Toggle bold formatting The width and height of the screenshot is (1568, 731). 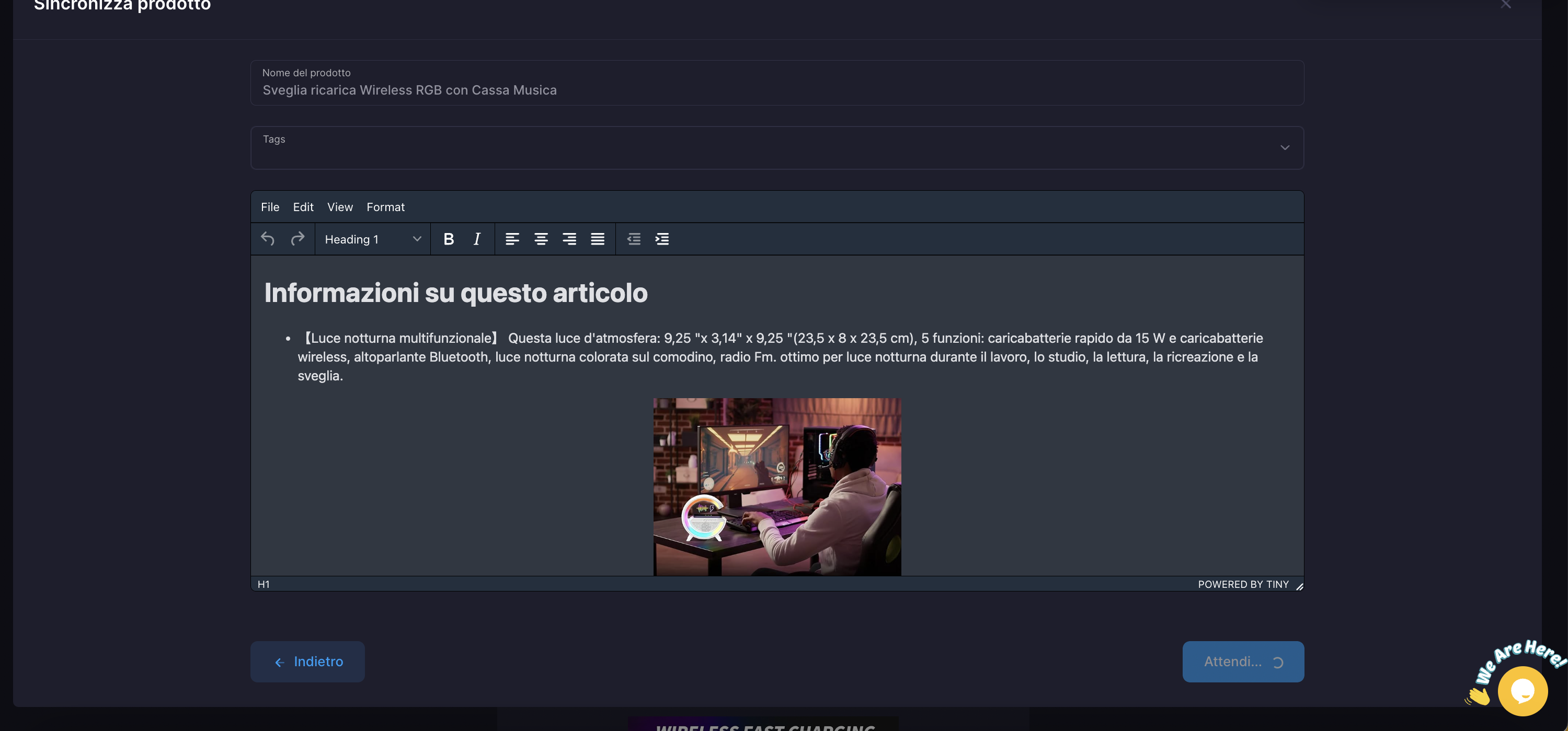449,239
